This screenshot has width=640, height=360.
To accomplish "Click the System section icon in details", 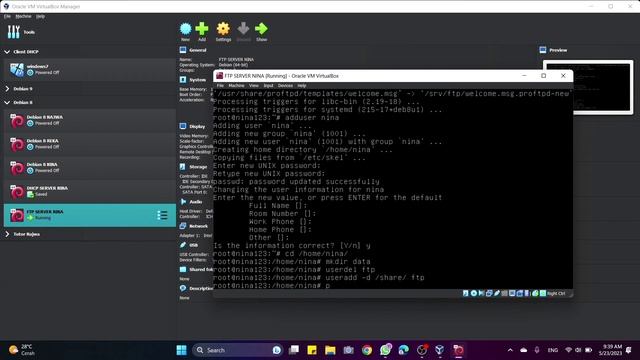I will [183, 80].
